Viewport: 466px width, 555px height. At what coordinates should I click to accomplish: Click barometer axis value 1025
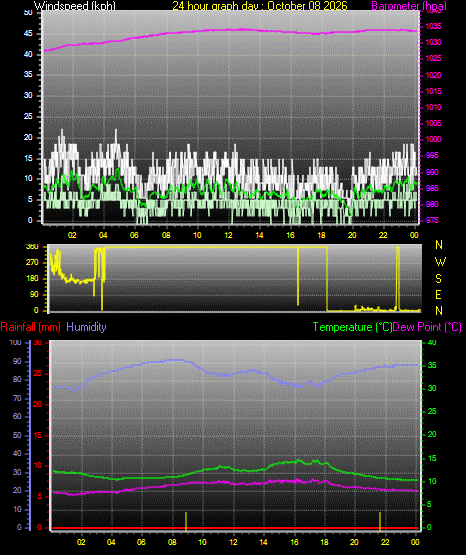[433, 58]
